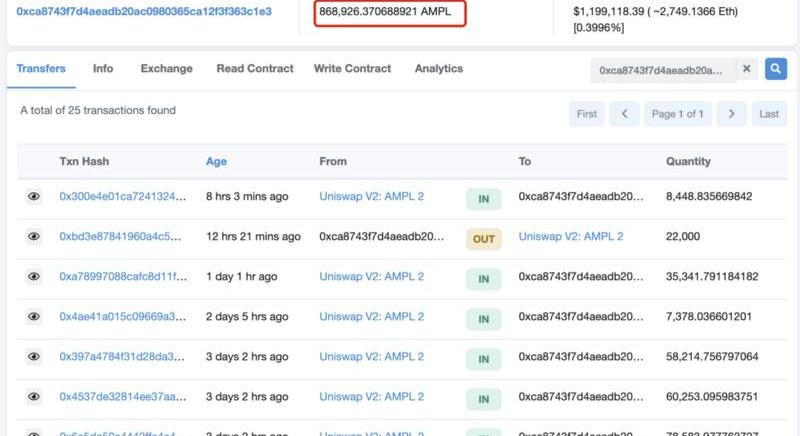Screen dimensions: 800x436
Task: Select quantity 35,341.791184182
Action: [x=712, y=276]
